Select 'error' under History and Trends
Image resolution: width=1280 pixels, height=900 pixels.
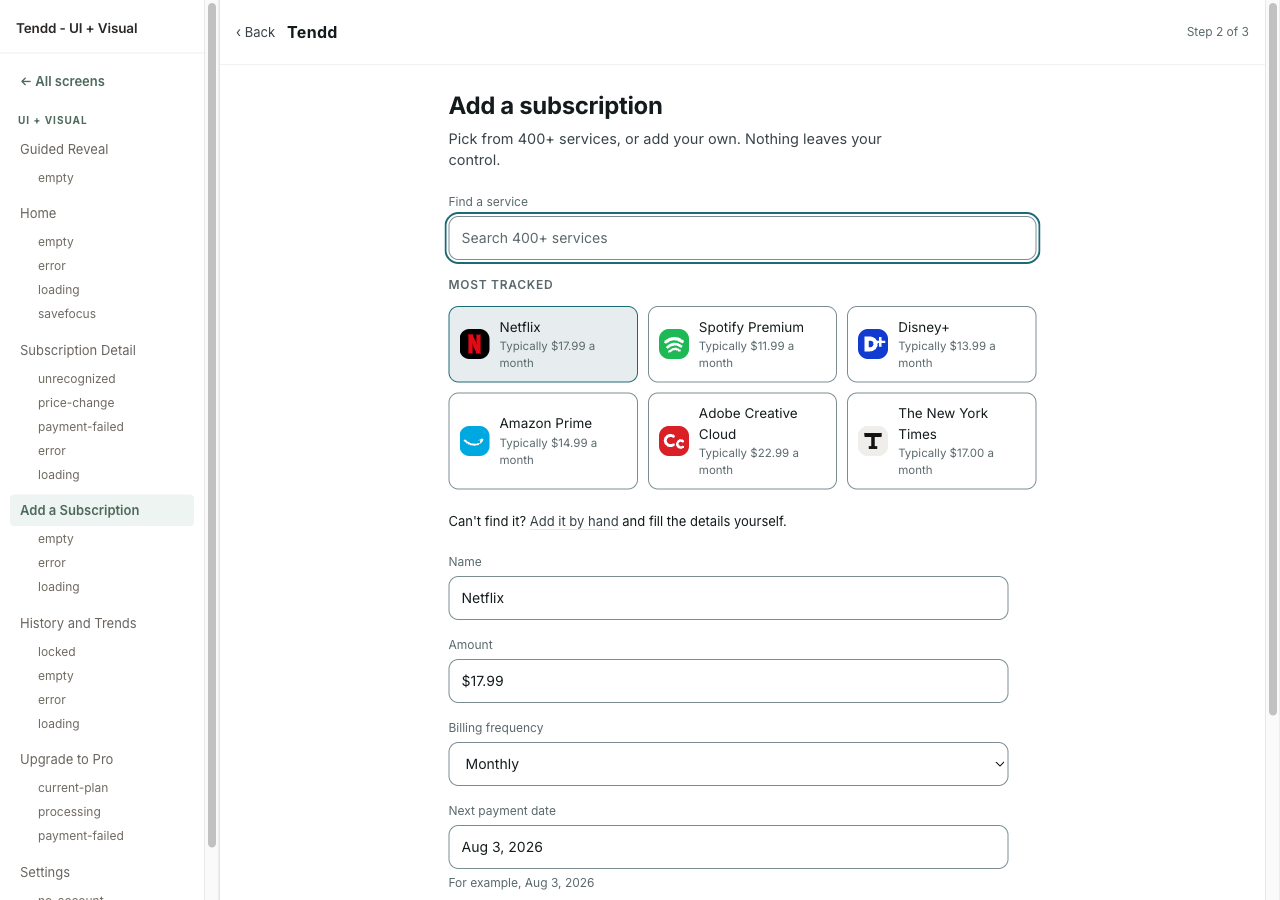[52, 700]
